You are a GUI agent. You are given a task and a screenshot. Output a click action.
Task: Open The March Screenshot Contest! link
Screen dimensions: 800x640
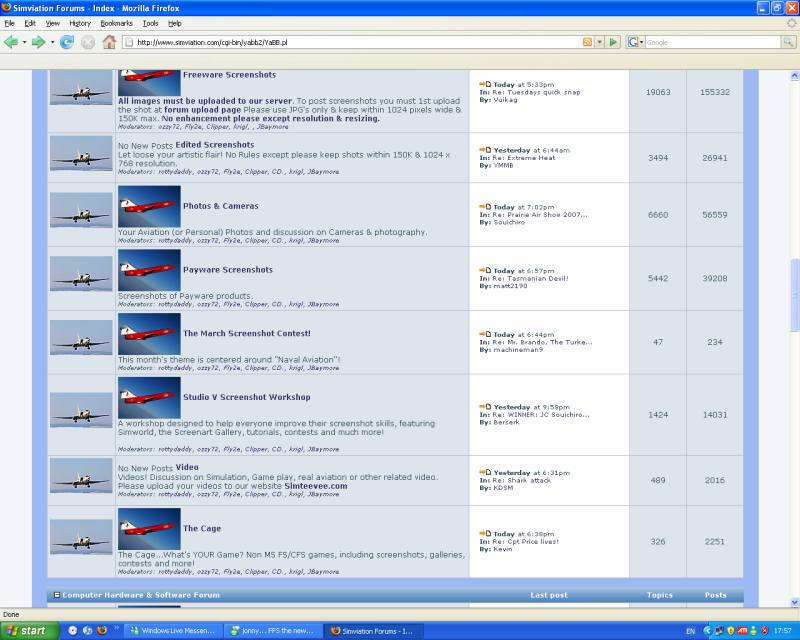tap(246, 333)
